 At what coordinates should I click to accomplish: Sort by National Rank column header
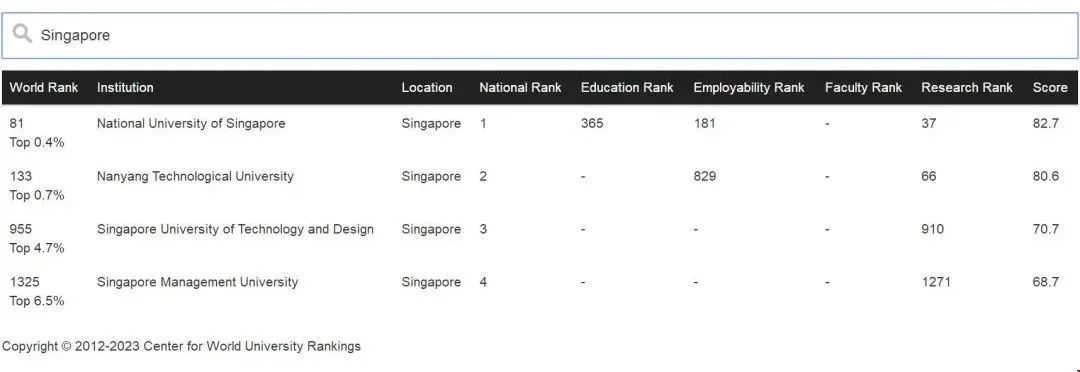[520, 87]
